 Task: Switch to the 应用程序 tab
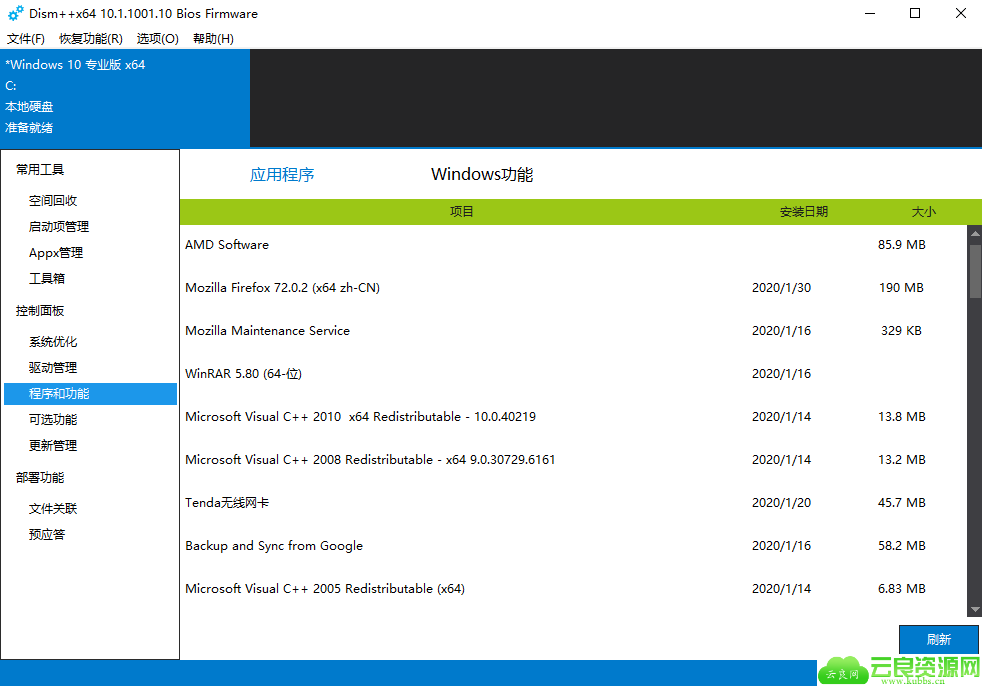[282, 175]
